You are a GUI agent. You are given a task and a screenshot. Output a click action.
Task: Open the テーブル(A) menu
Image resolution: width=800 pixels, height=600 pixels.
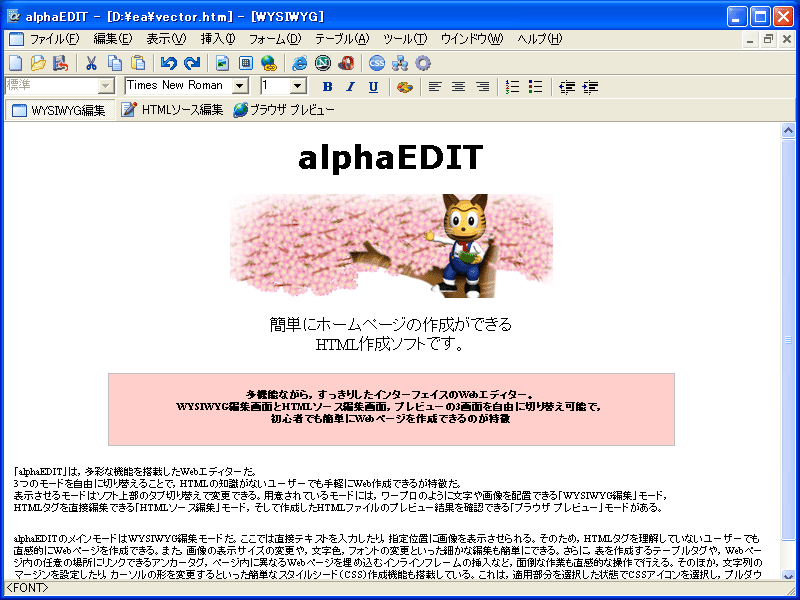coord(342,39)
